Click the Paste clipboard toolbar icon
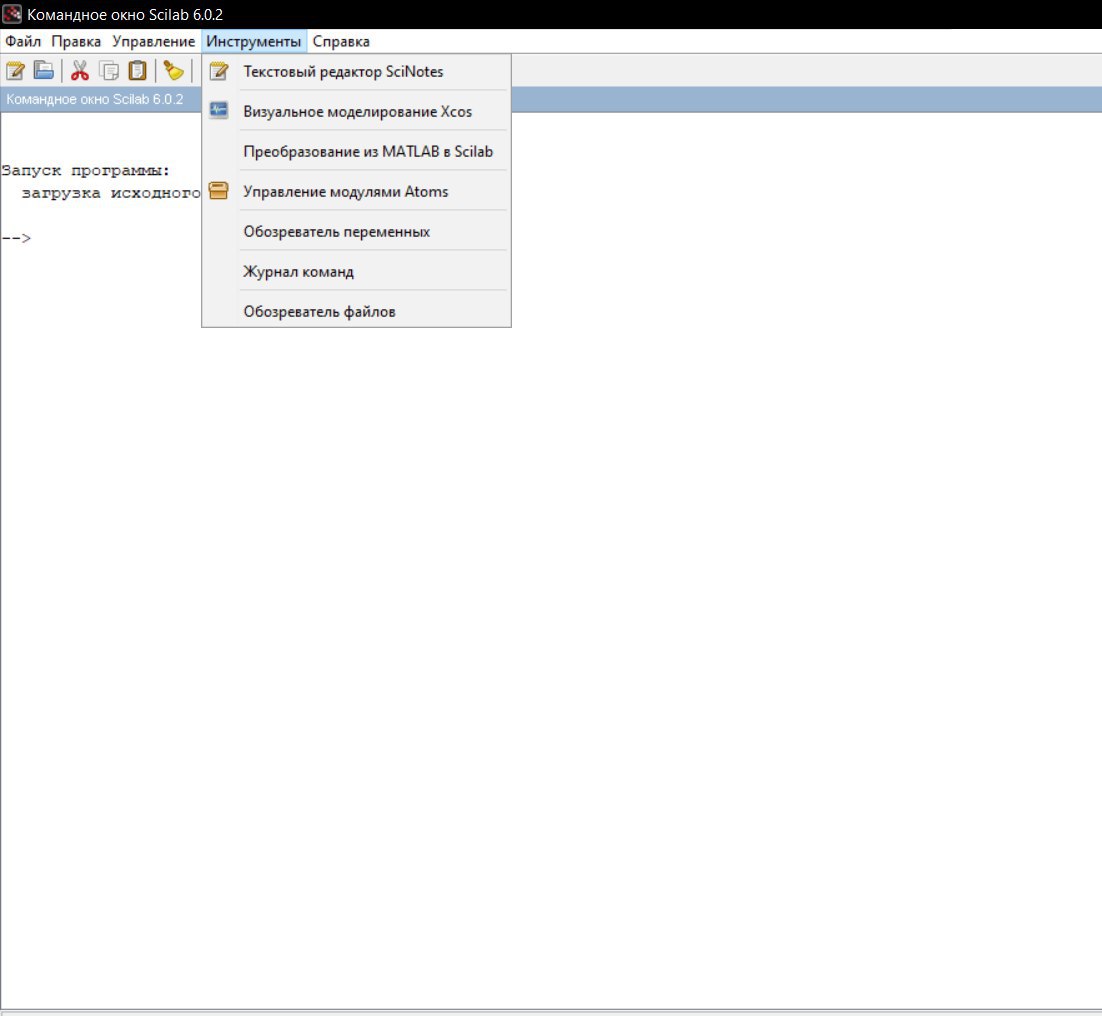1102x1016 pixels. [x=138, y=71]
